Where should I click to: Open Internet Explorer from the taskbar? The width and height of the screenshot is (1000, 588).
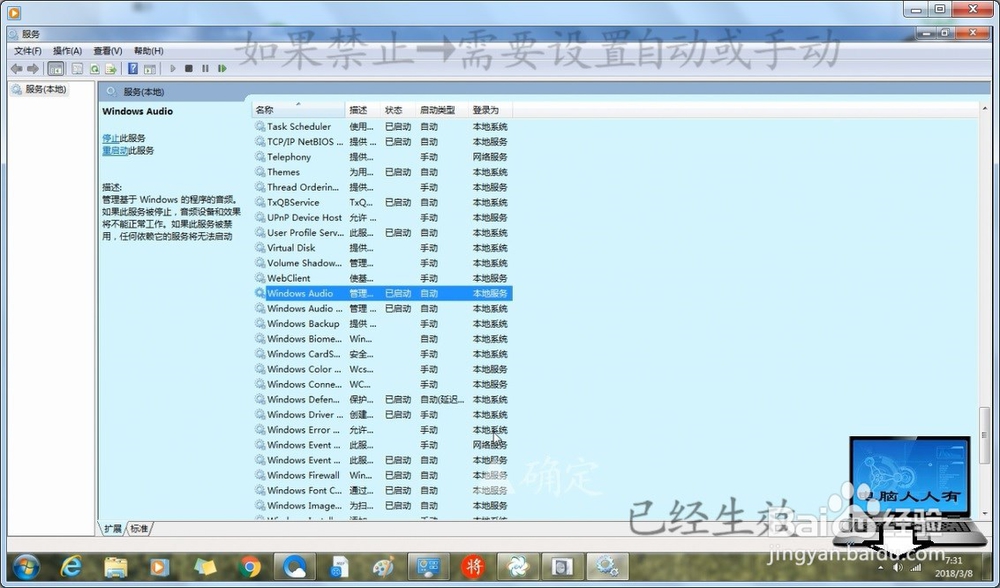click(x=71, y=566)
